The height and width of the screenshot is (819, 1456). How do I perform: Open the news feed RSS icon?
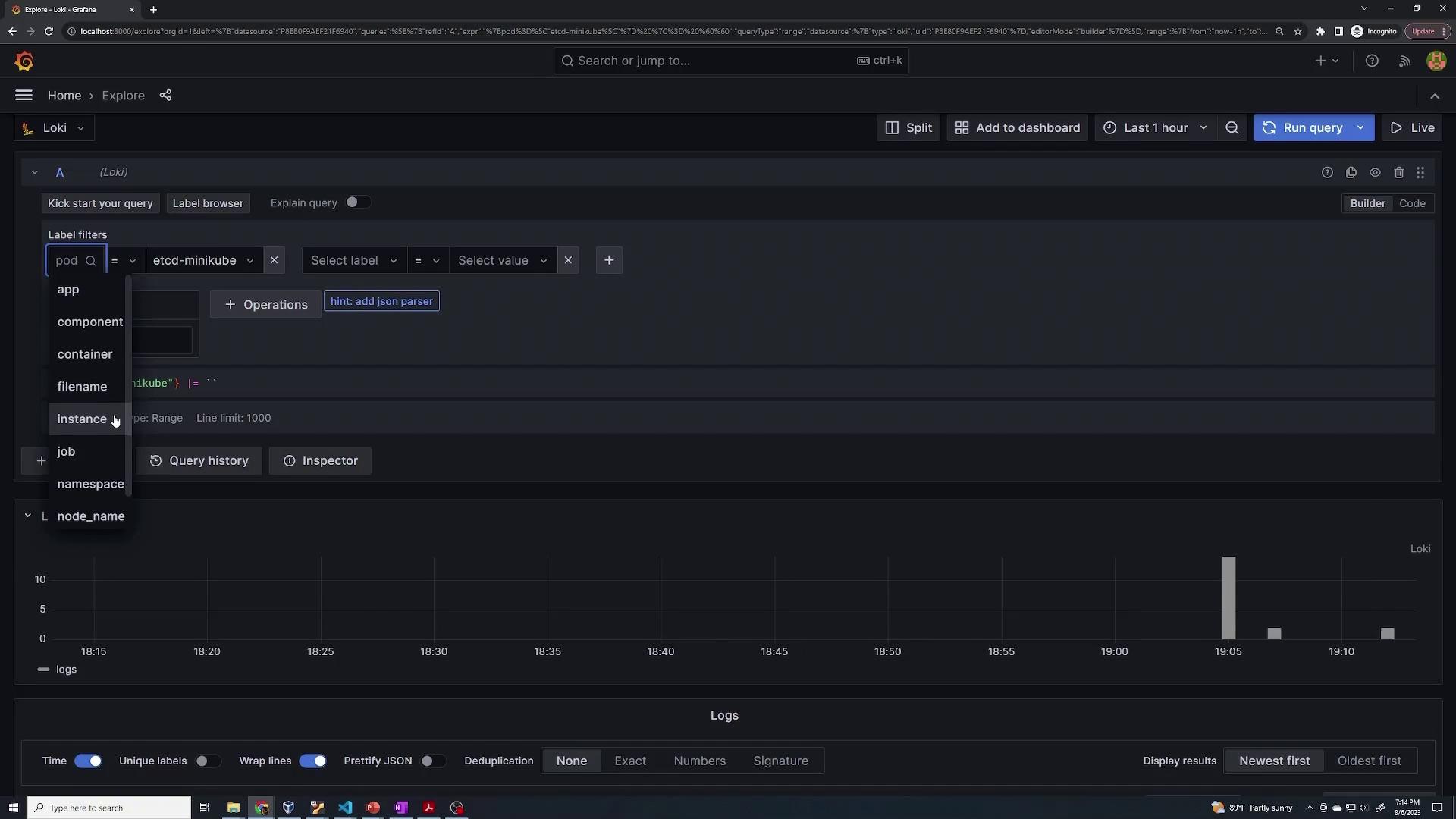click(1404, 61)
